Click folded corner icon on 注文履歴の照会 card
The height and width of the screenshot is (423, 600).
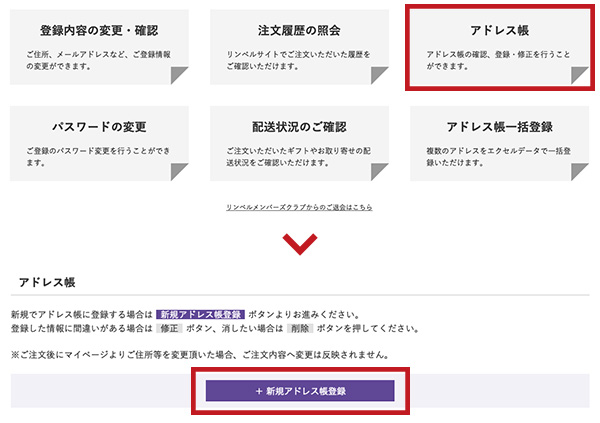point(378,76)
